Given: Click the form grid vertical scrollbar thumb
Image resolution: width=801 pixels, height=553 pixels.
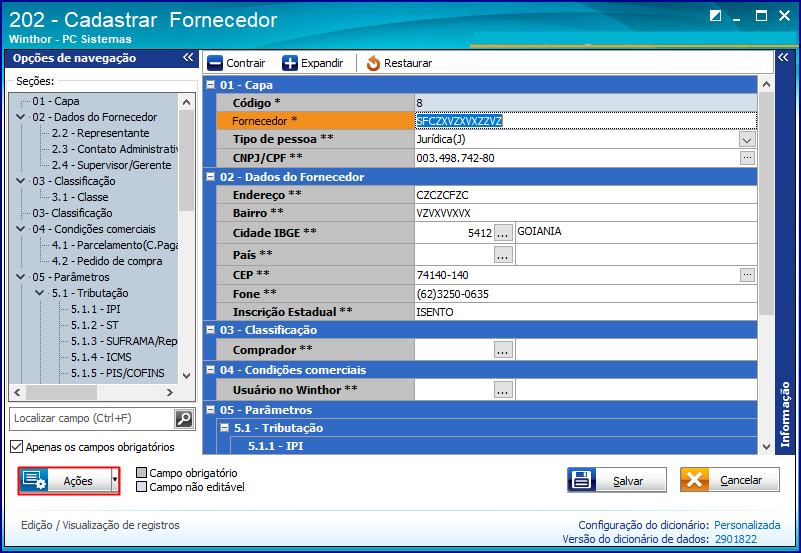Looking at the screenshot, I should pos(766,204).
